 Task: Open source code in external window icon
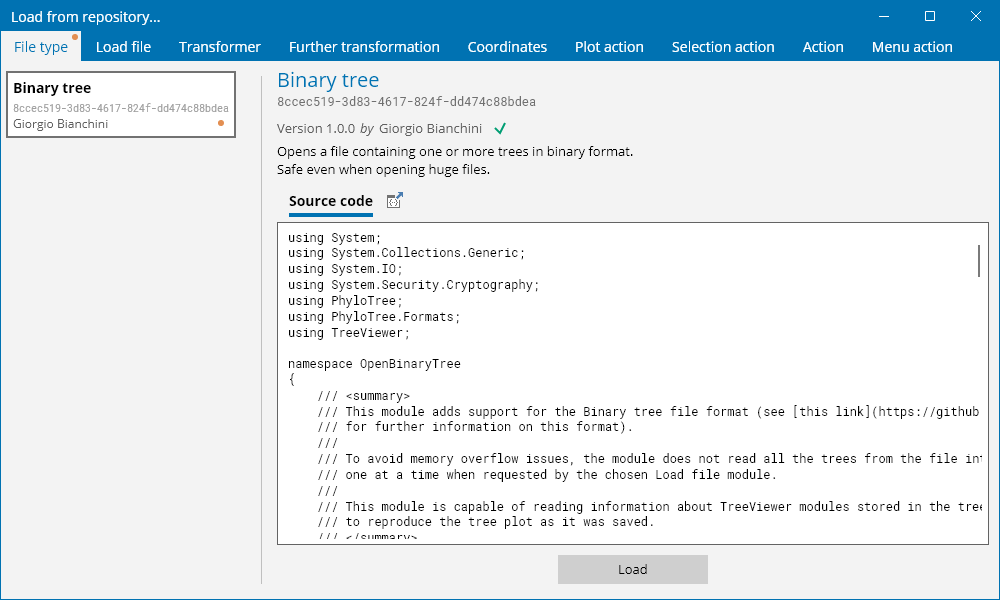[394, 201]
